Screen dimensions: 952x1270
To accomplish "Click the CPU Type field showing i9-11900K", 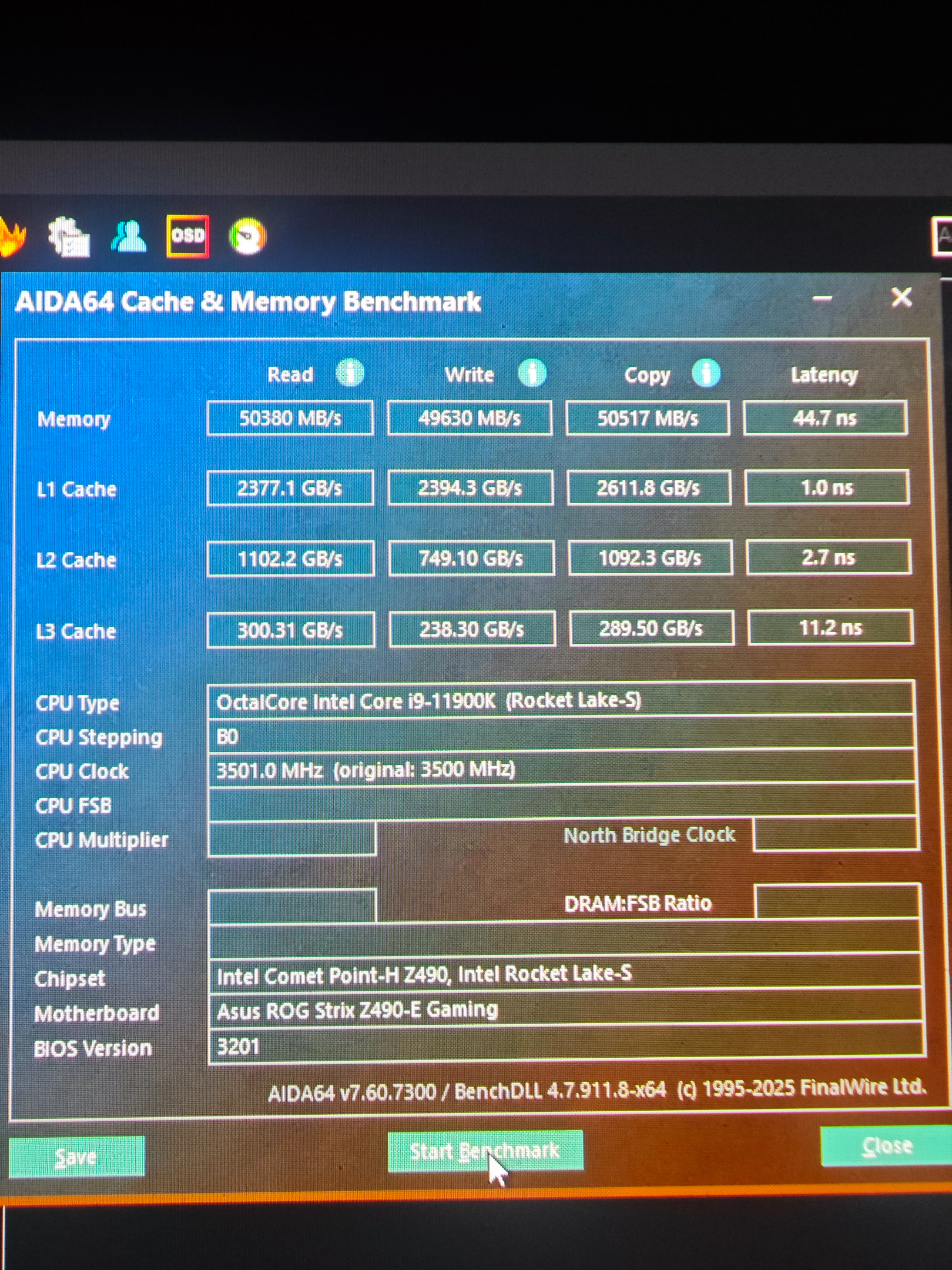I will click(x=561, y=700).
